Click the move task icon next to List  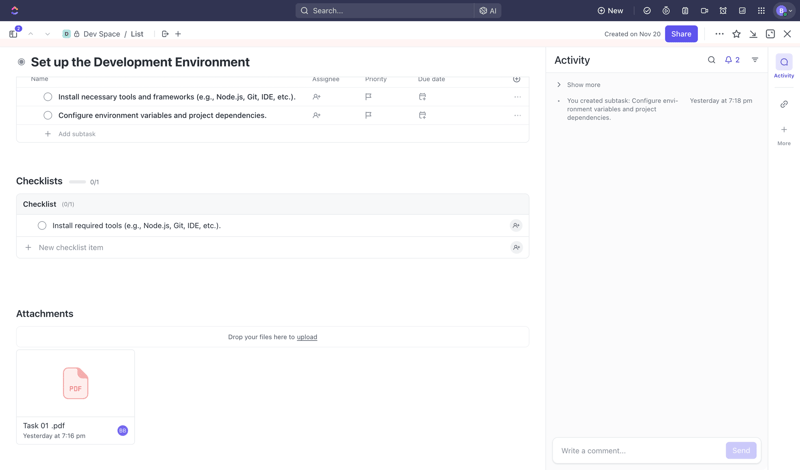[x=165, y=34]
